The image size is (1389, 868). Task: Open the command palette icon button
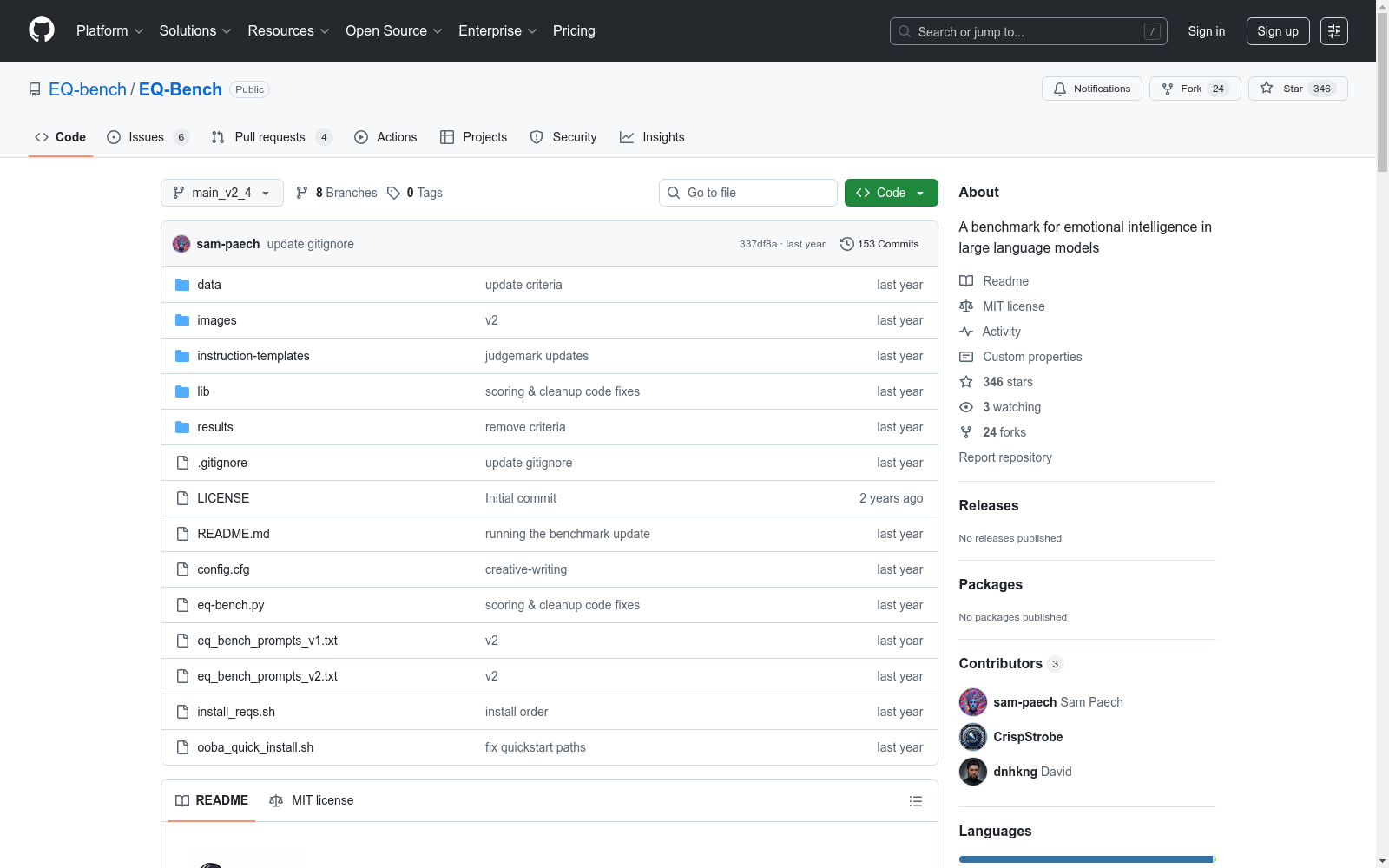pos(1334,31)
